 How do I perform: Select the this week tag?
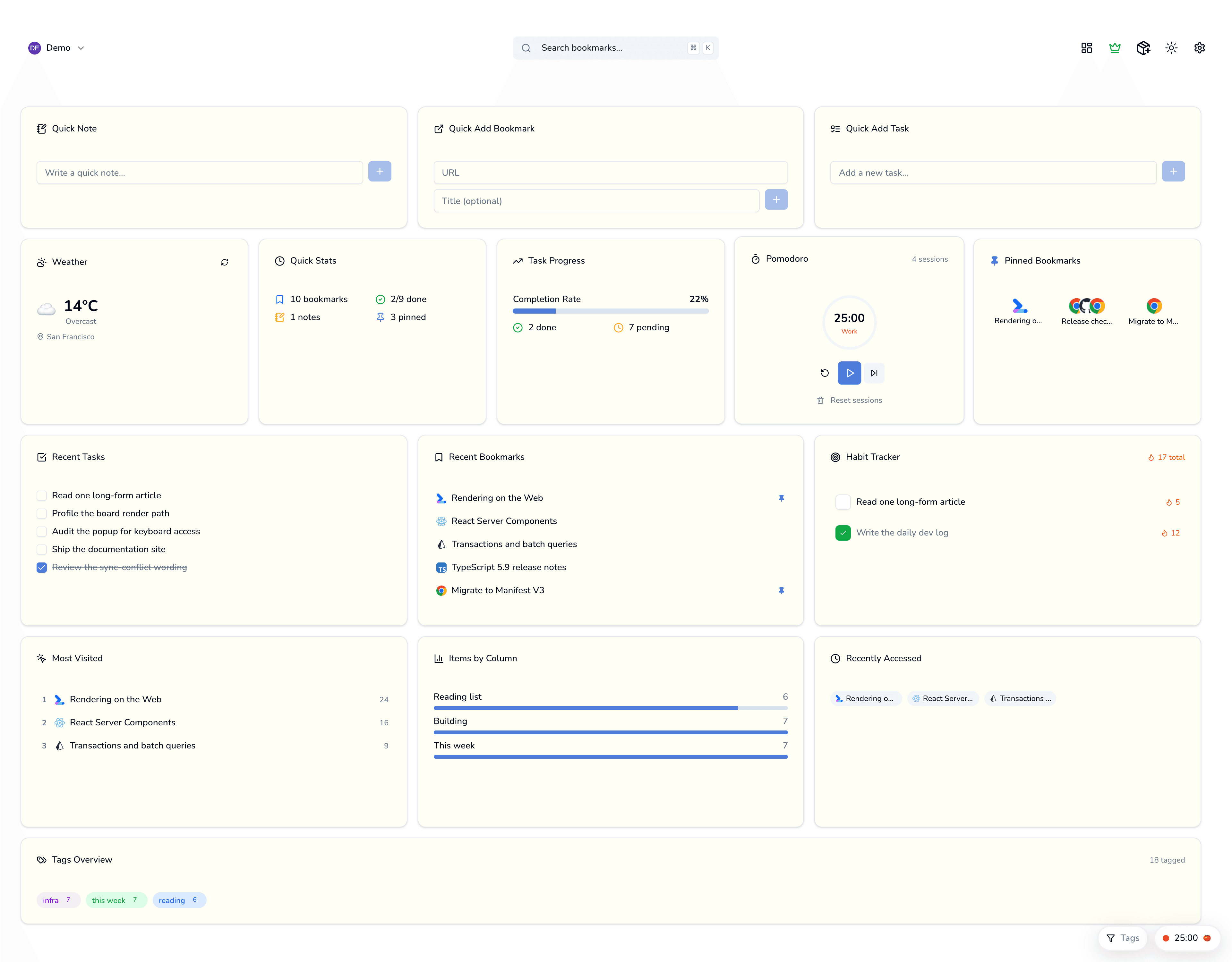point(116,900)
